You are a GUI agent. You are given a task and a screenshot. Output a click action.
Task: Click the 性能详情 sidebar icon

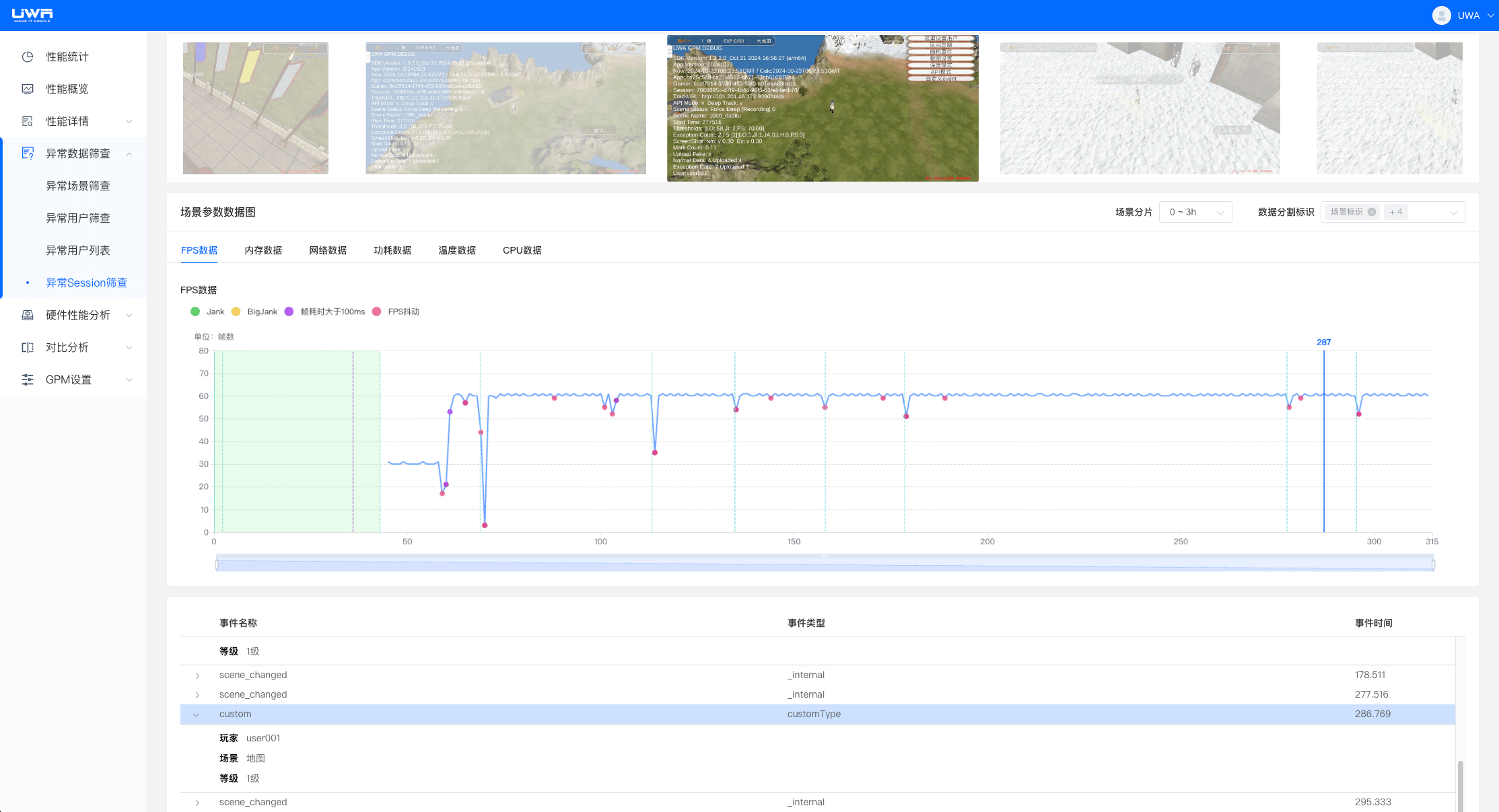[28, 121]
